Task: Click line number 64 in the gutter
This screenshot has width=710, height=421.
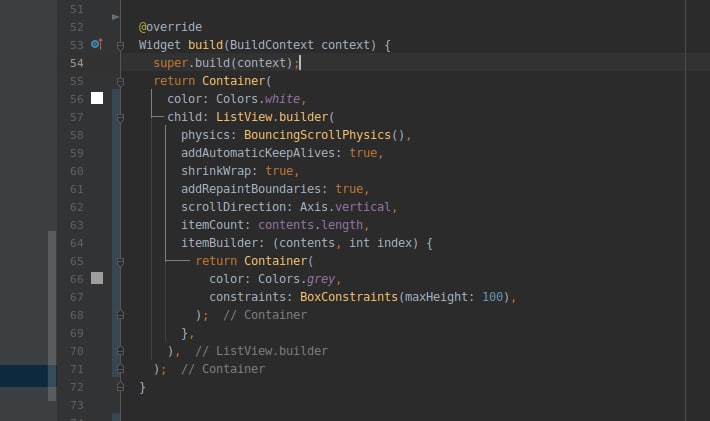Action: pos(77,243)
